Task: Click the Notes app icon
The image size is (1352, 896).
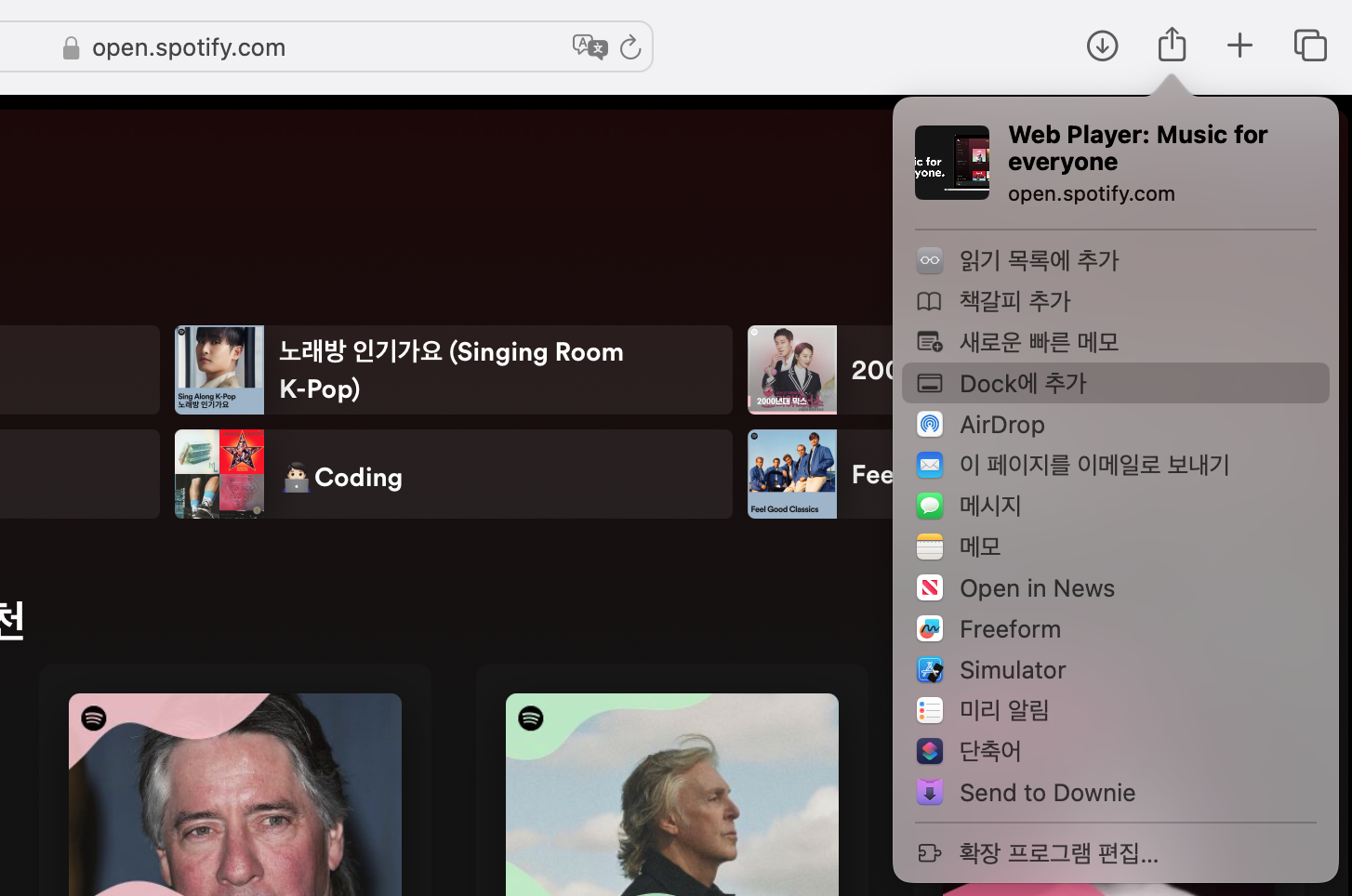Action: tap(930, 547)
